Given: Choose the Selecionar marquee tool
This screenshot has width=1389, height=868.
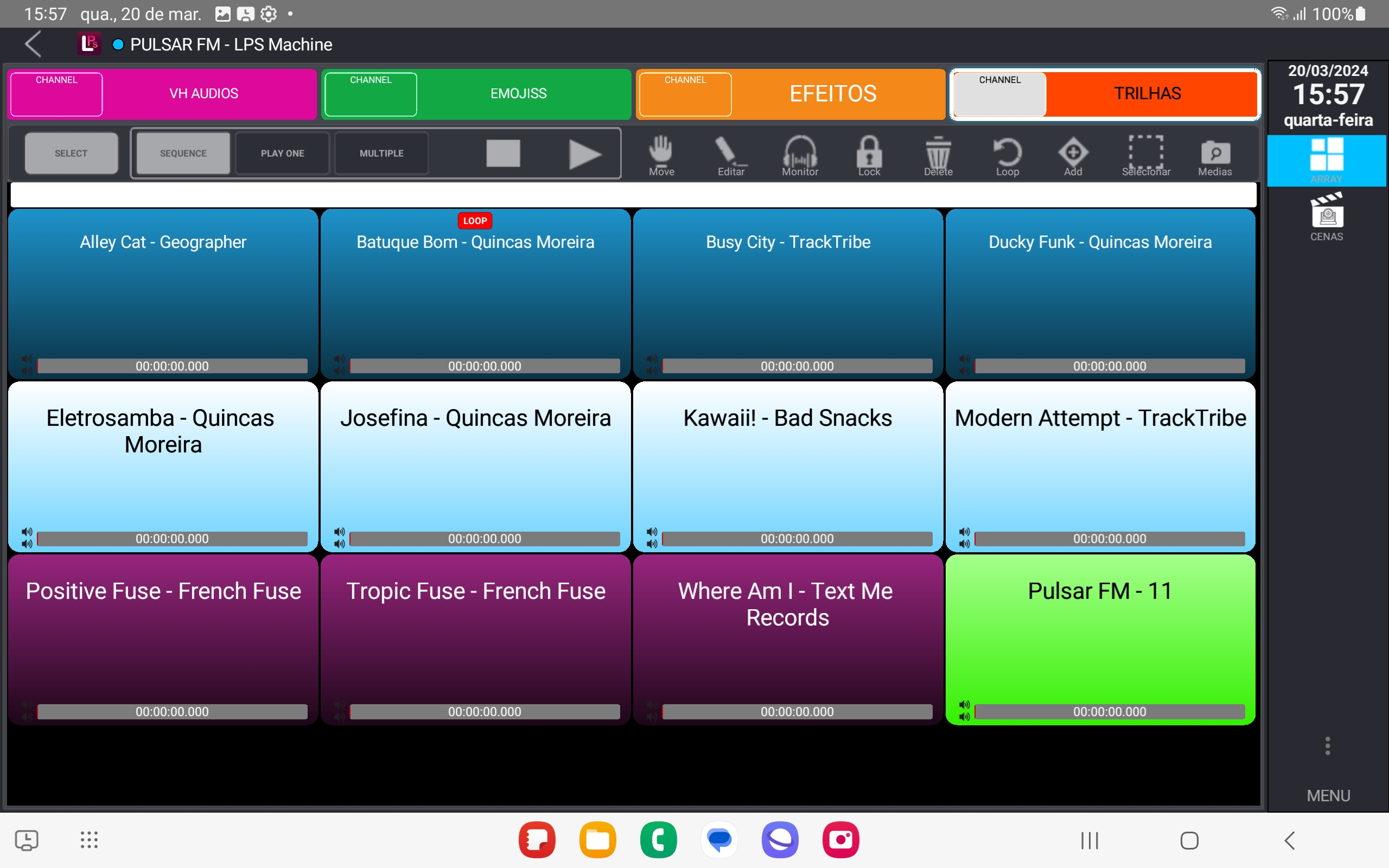Looking at the screenshot, I should [1146, 155].
